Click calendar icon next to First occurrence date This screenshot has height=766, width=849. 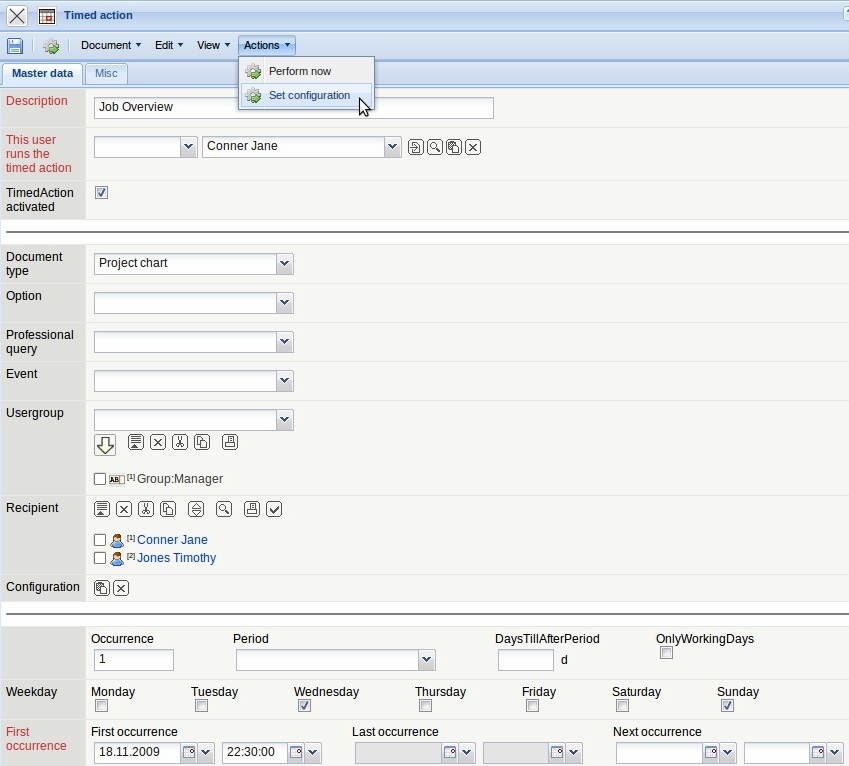pos(189,752)
